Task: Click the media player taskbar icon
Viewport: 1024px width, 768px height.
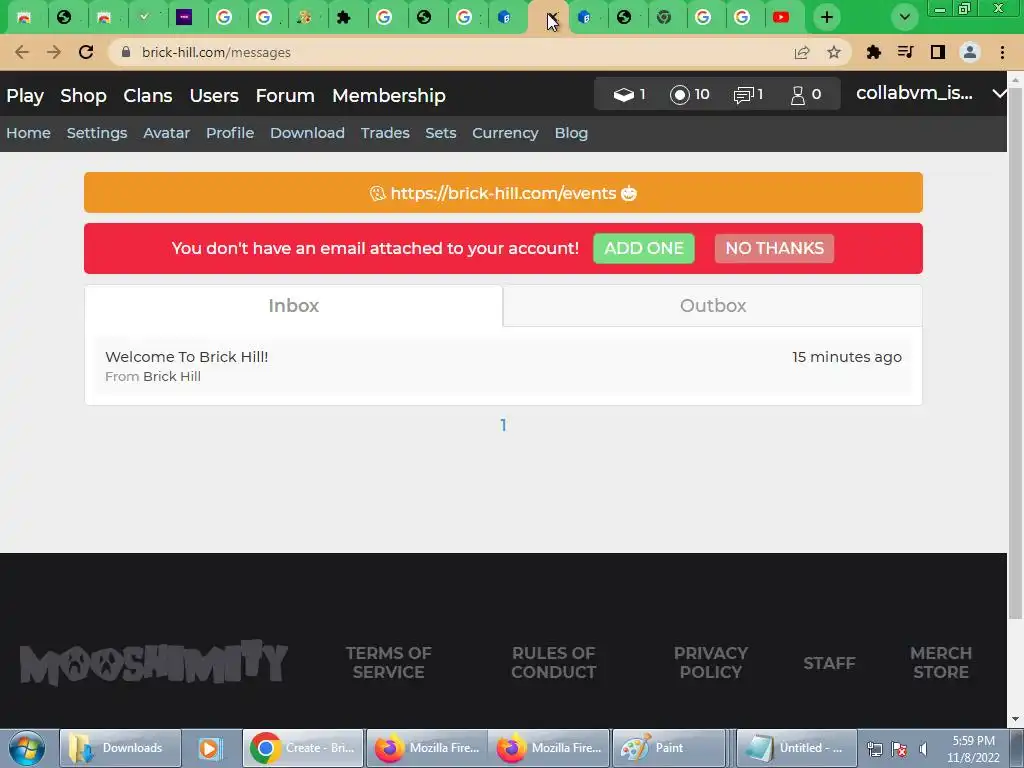Action: point(210,748)
